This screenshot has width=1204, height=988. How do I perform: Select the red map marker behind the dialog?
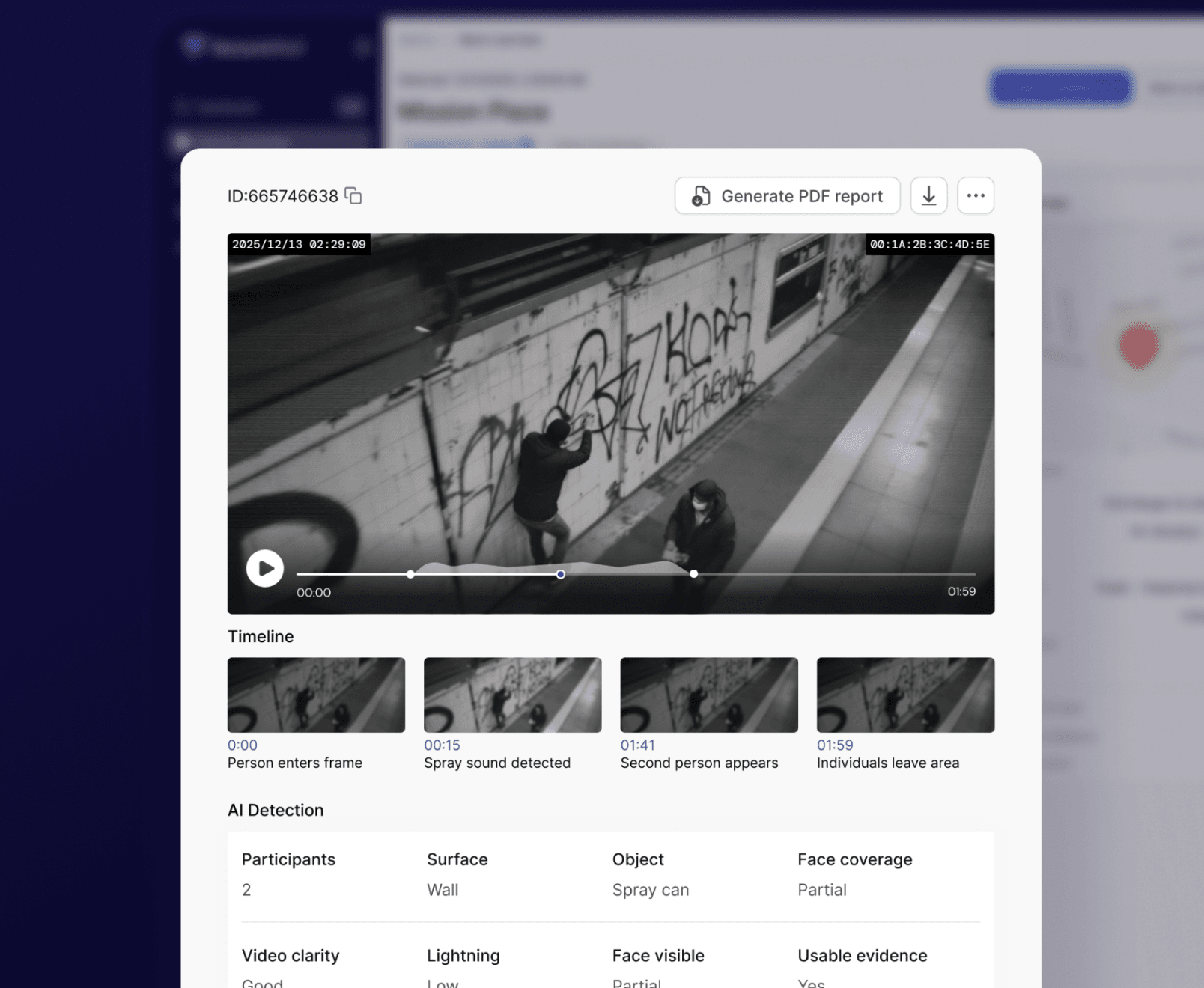[x=1138, y=346]
